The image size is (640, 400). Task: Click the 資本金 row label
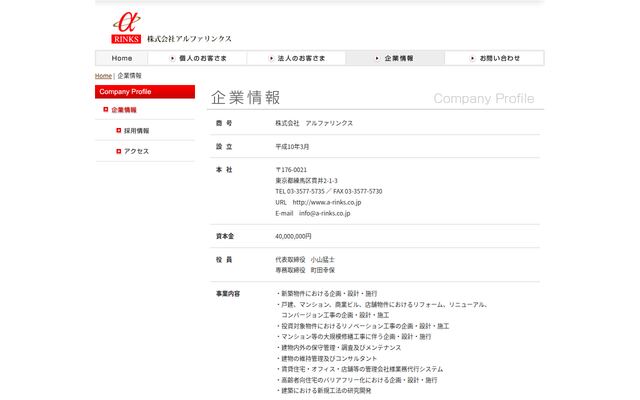[225, 236]
